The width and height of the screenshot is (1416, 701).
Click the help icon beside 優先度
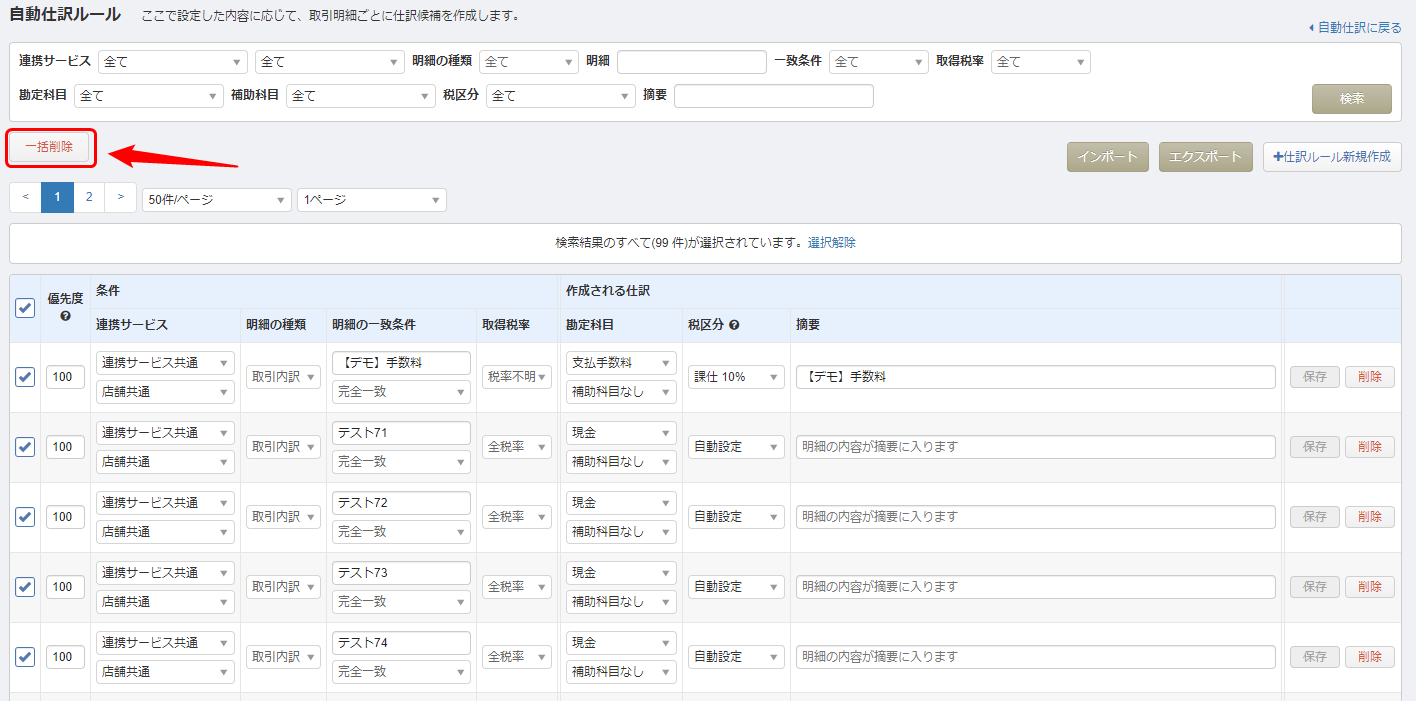[x=65, y=316]
